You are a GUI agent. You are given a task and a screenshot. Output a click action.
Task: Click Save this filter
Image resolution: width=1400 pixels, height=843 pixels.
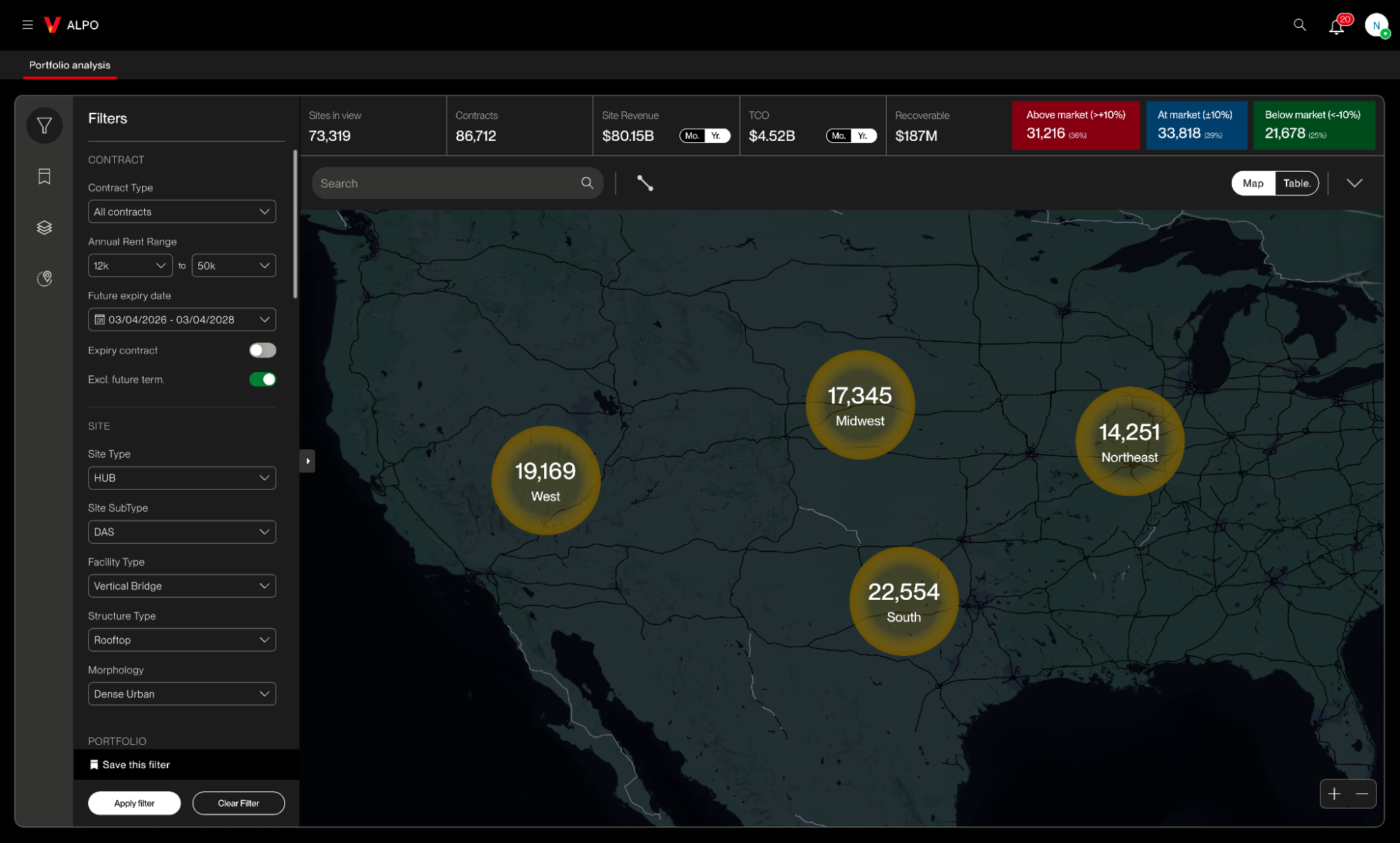click(136, 765)
